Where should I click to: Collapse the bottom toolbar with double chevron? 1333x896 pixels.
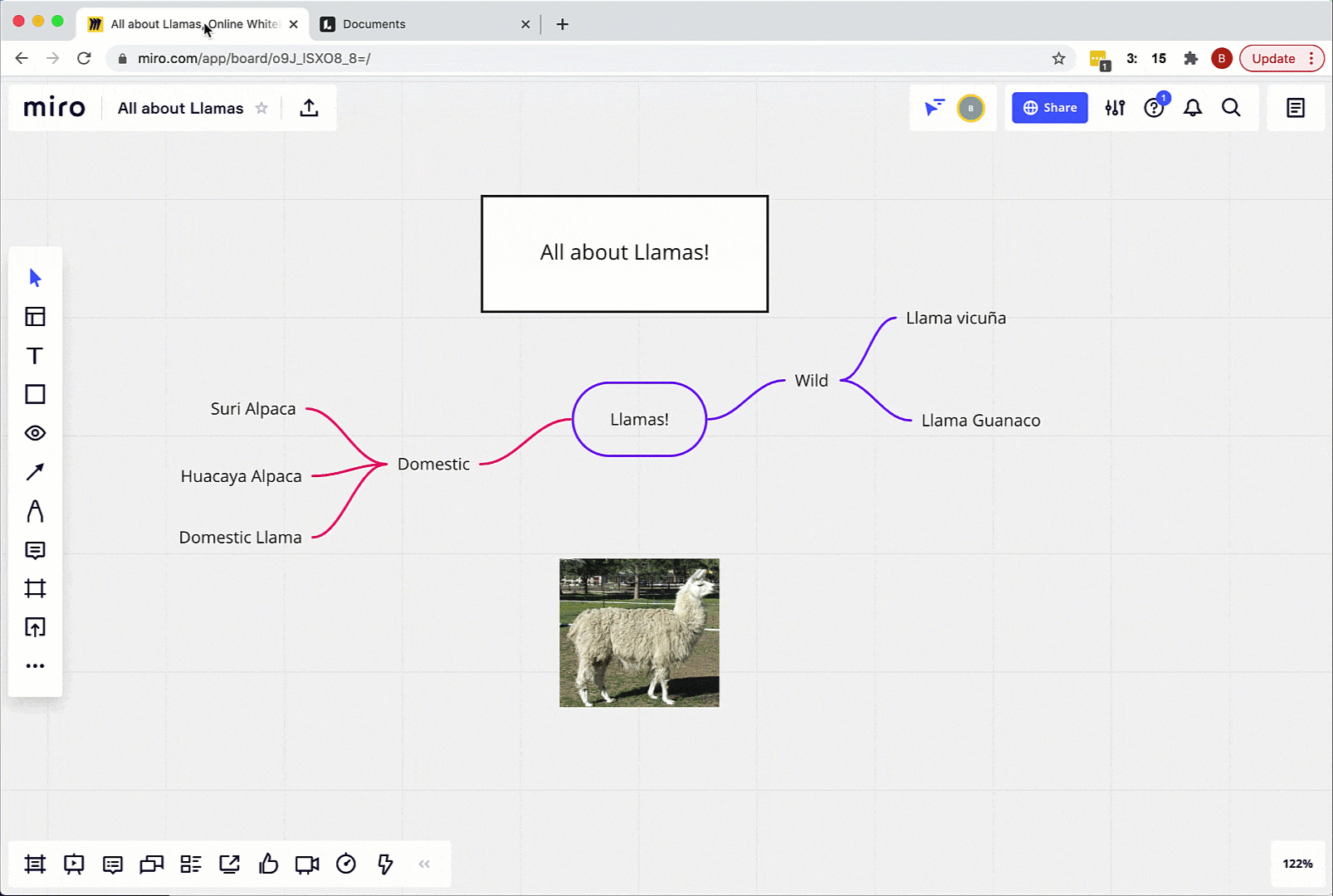point(424,864)
